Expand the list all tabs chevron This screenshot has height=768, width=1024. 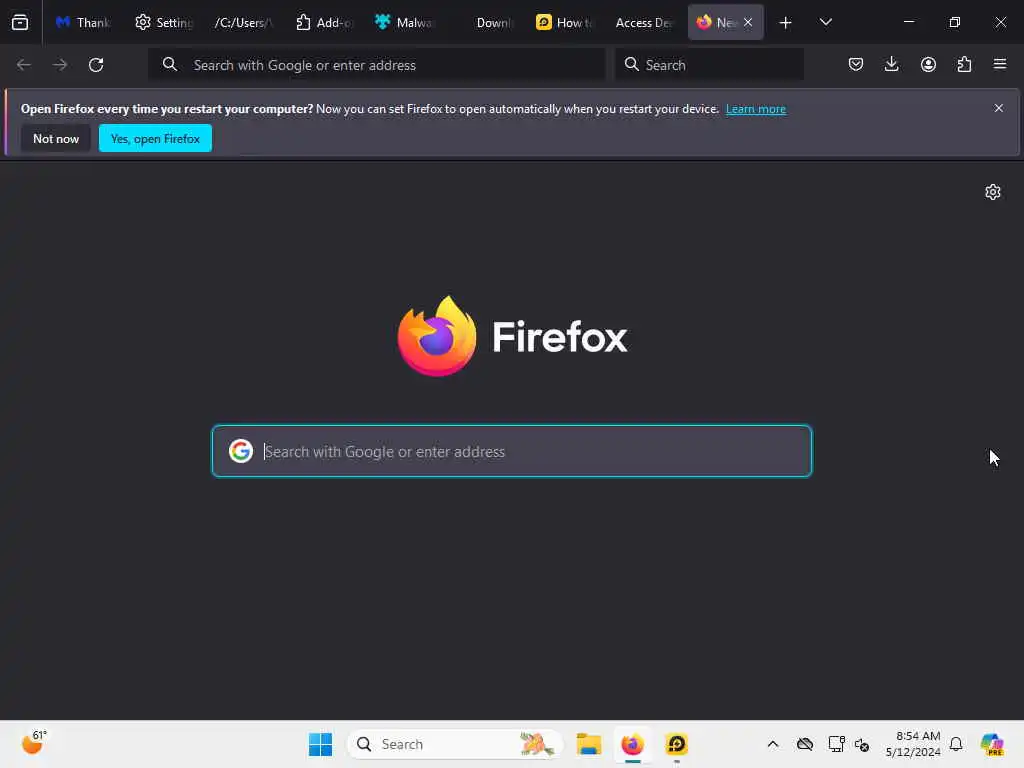point(825,22)
